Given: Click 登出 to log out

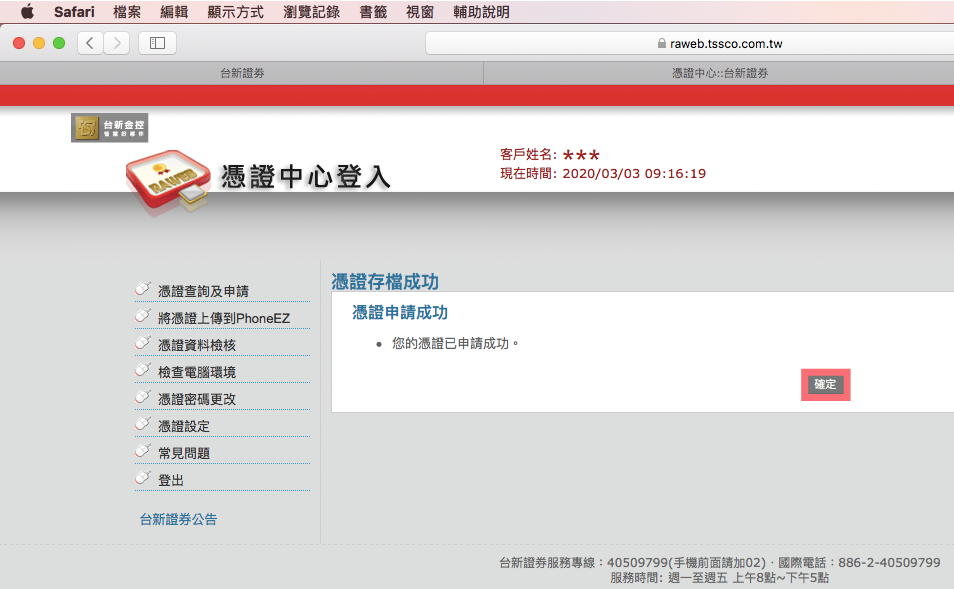Looking at the screenshot, I should (170, 480).
